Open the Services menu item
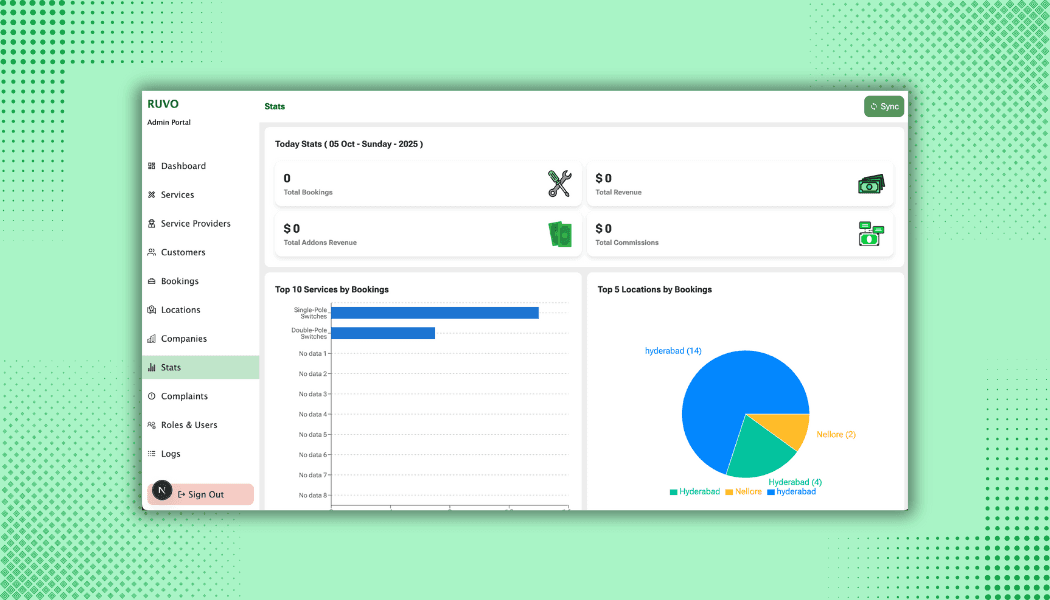Screen dimensions: 1050x600 click(x=177, y=195)
